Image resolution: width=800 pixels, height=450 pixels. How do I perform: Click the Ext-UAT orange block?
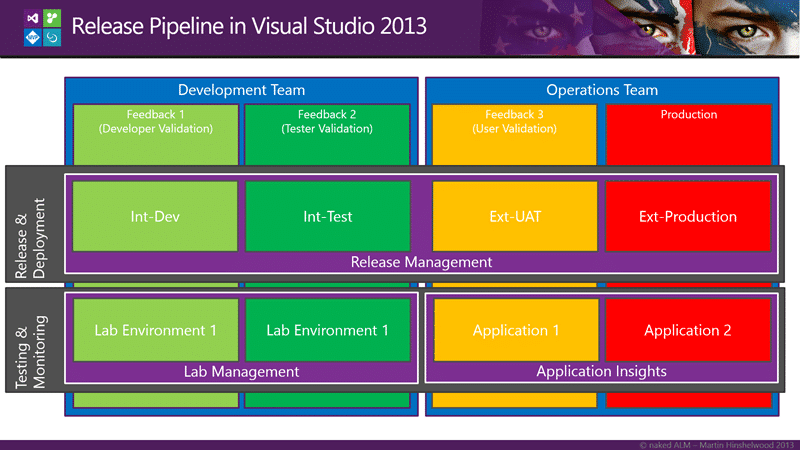pyautogui.click(x=515, y=216)
